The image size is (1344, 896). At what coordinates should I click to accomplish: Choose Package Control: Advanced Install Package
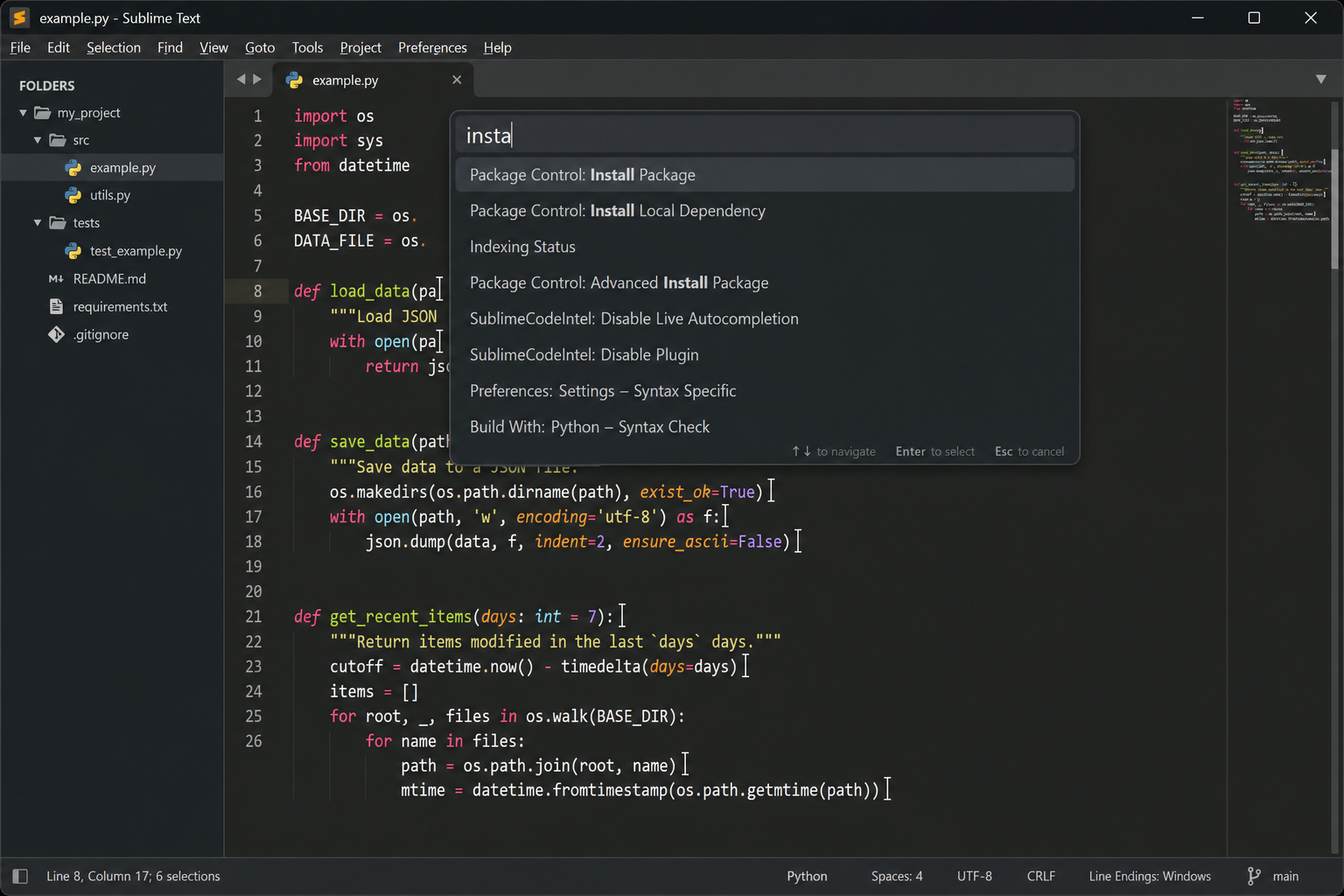[765, 283]
